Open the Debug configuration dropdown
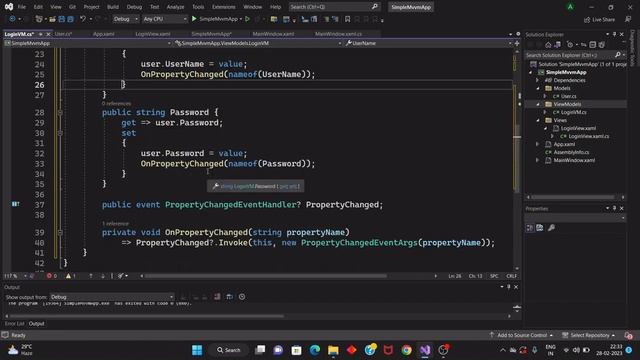 coord(125,19)
